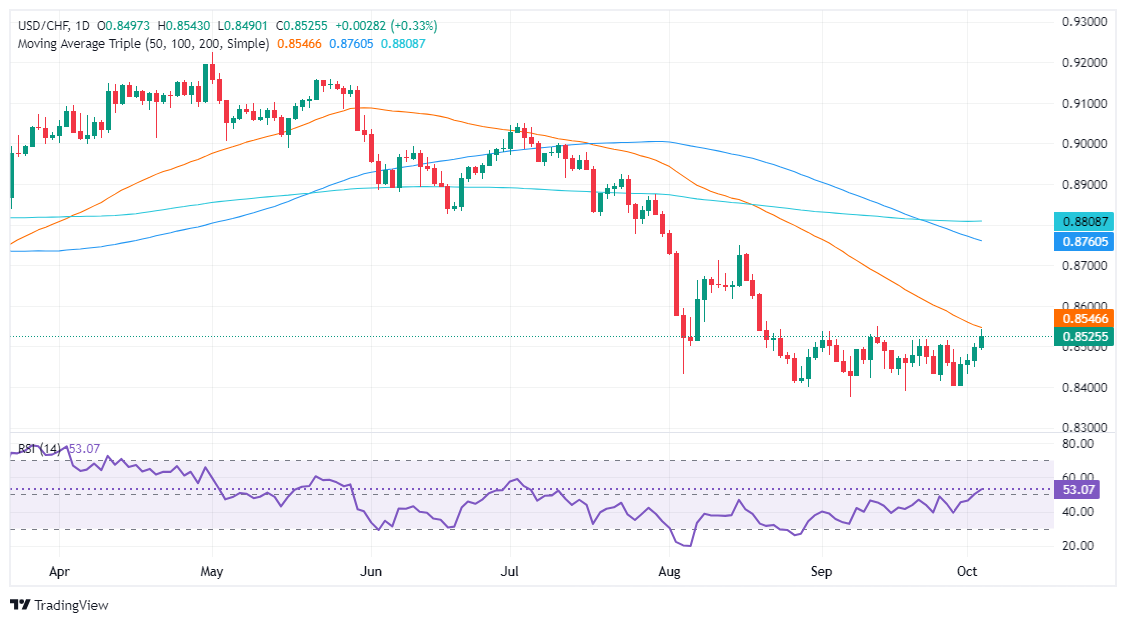
Task: Click the RSI 80.00 scale label
Action: point(1078,444)
